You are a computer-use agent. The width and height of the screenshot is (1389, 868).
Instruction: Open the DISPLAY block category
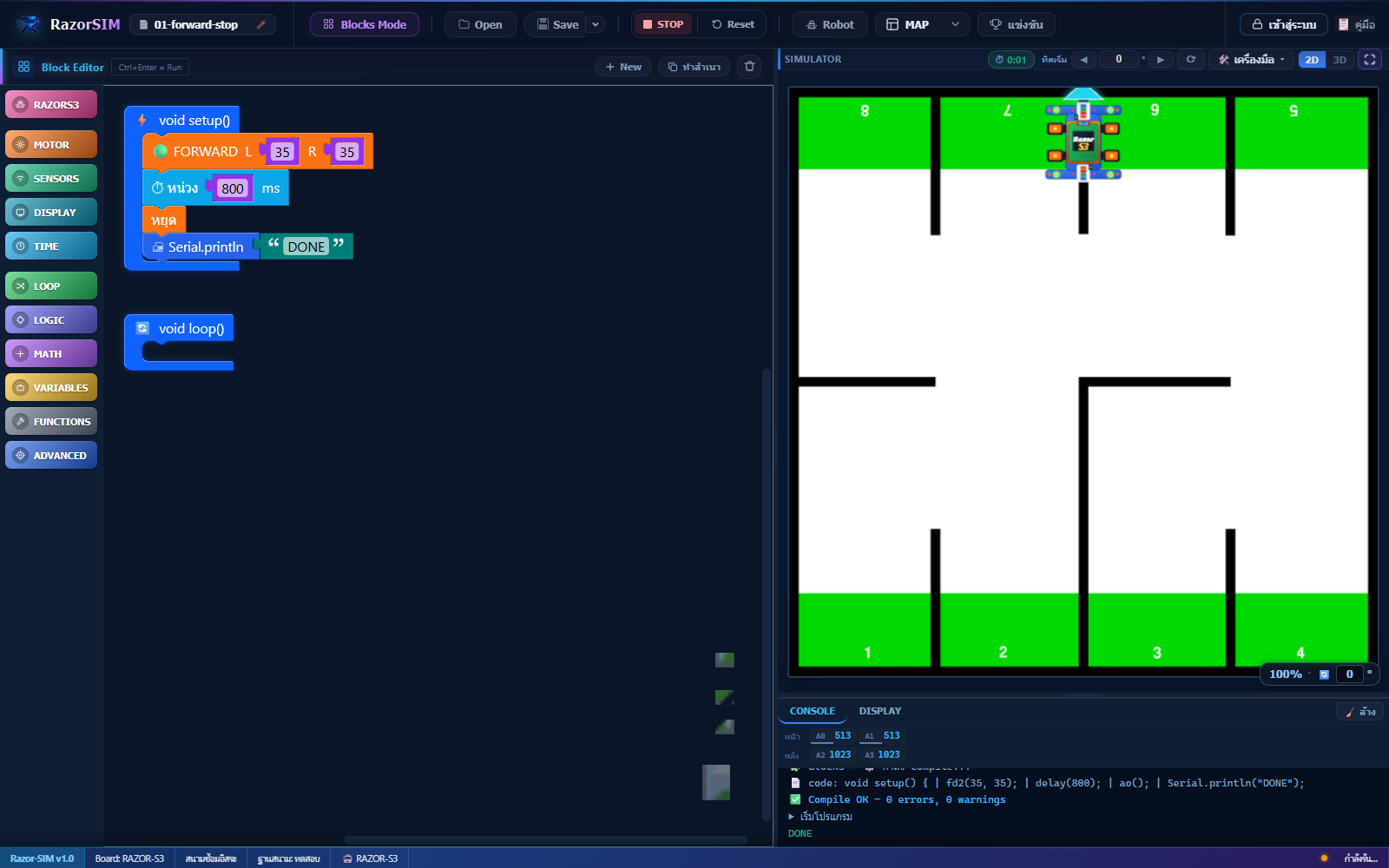click(x=51, y=213)
